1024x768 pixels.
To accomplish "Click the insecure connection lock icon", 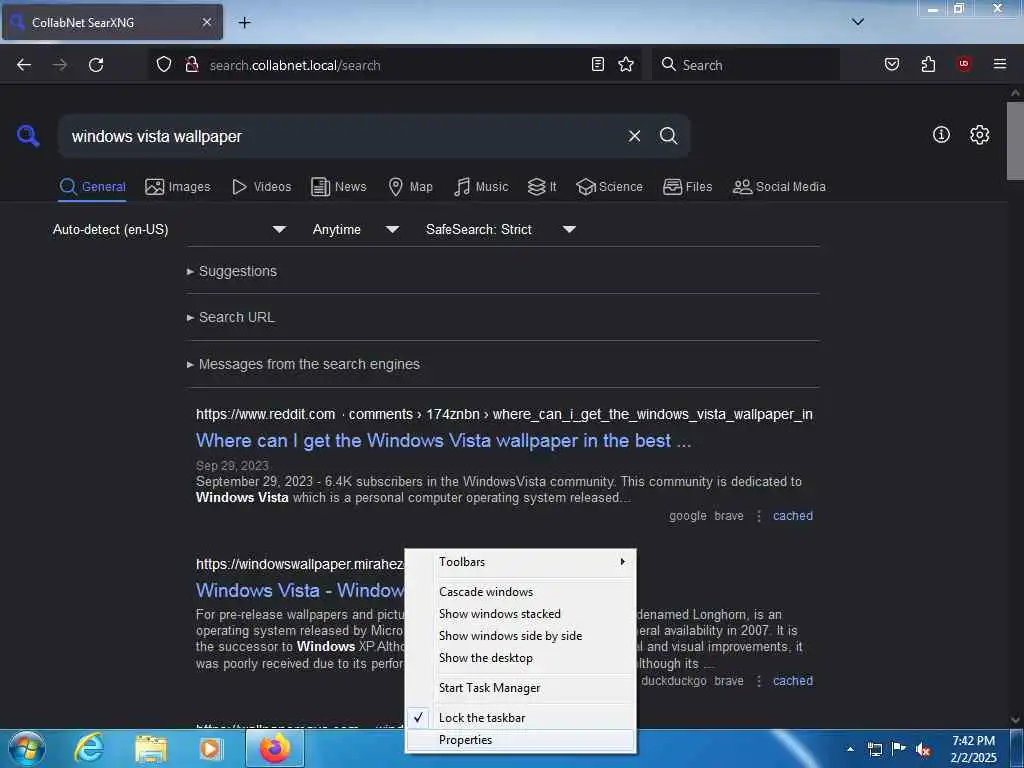I will pos(192,64).
